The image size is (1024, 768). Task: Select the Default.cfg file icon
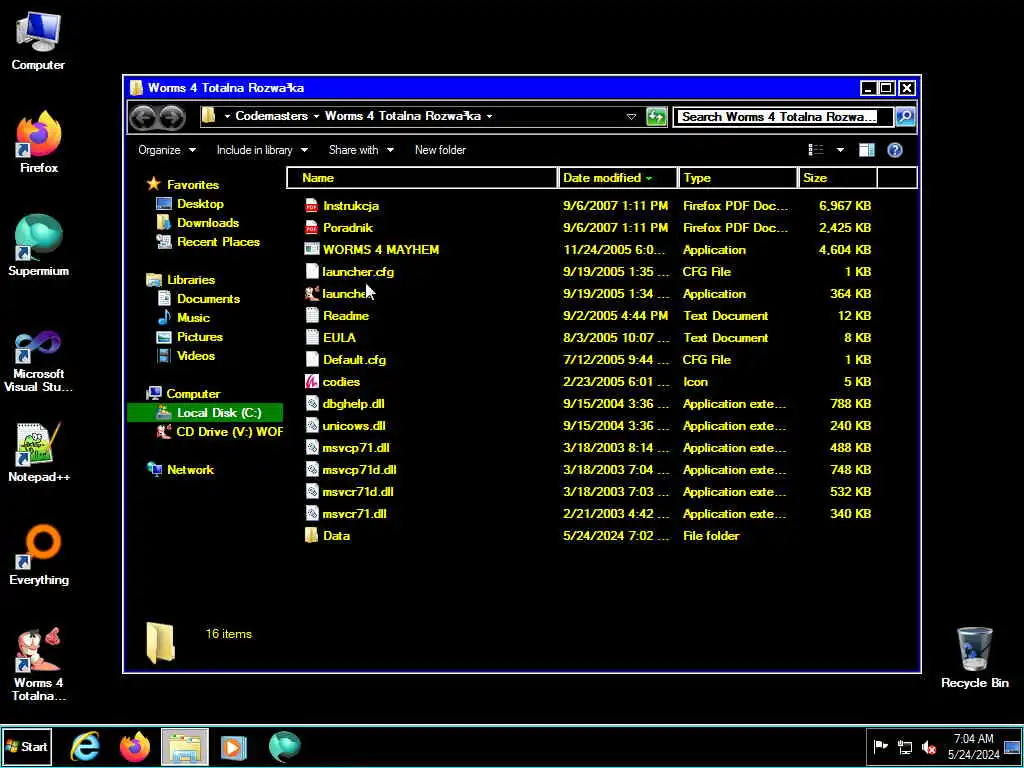312,360
